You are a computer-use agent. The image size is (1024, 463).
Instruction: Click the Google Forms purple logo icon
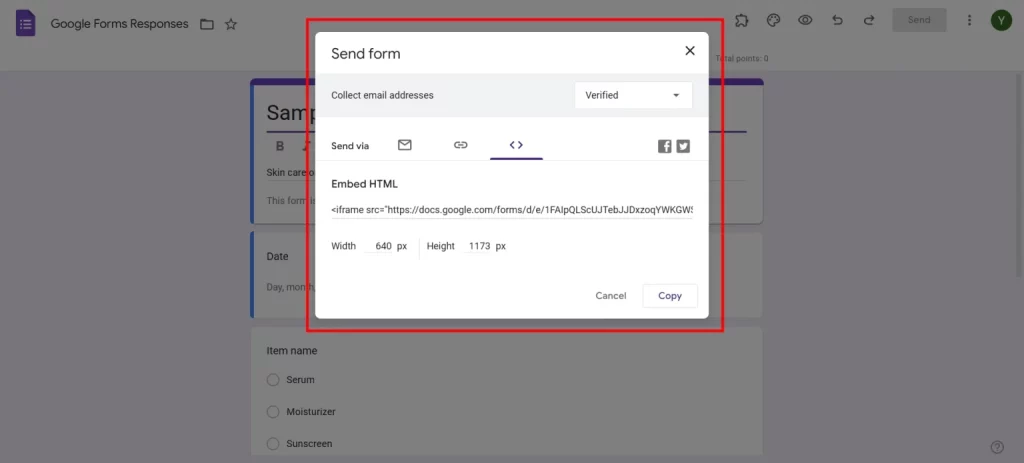25,24
